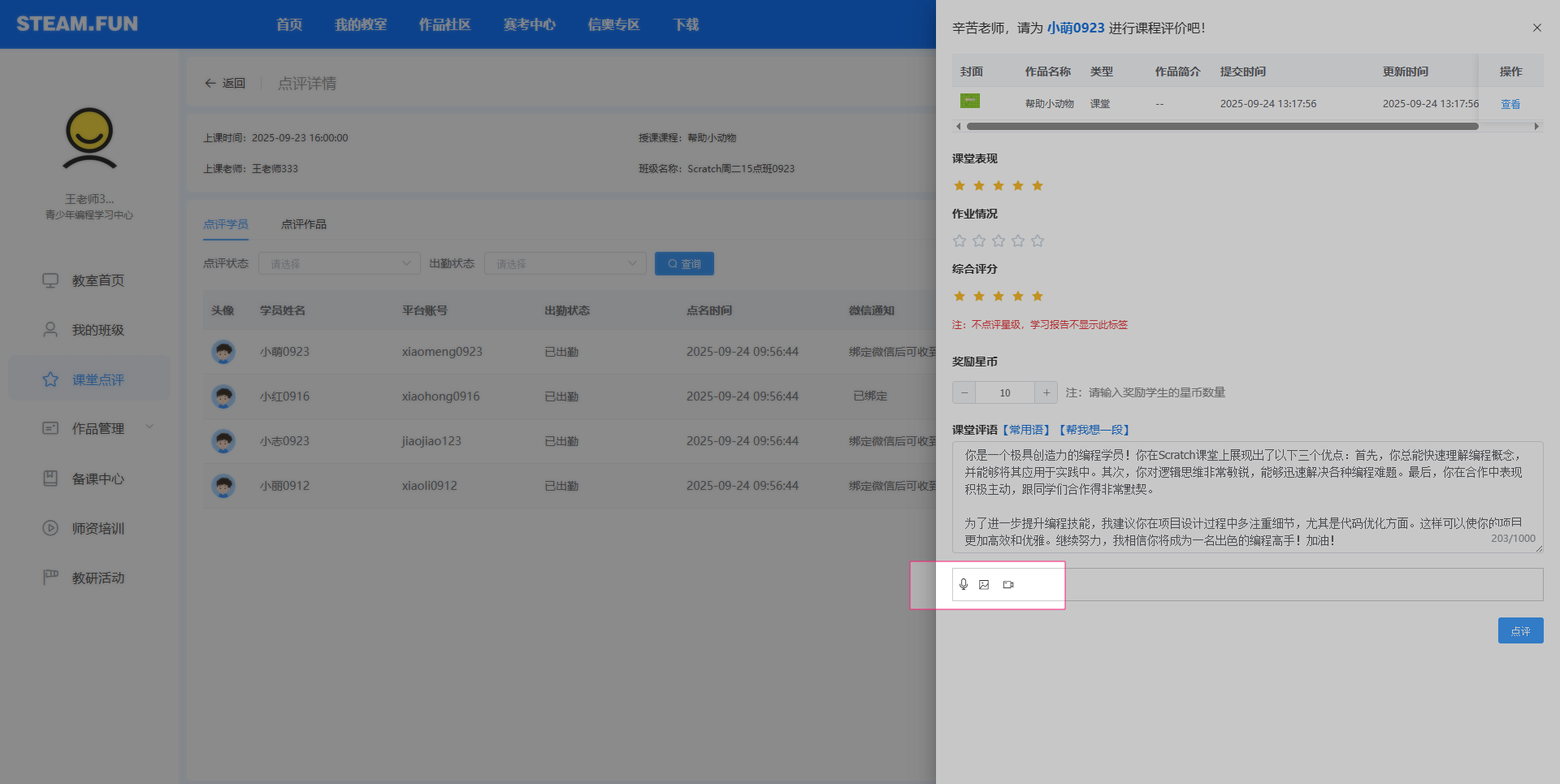Open the 常用语 common phrases link
Viewport: 1560px width, 784px height.
tap(1027, 430)
